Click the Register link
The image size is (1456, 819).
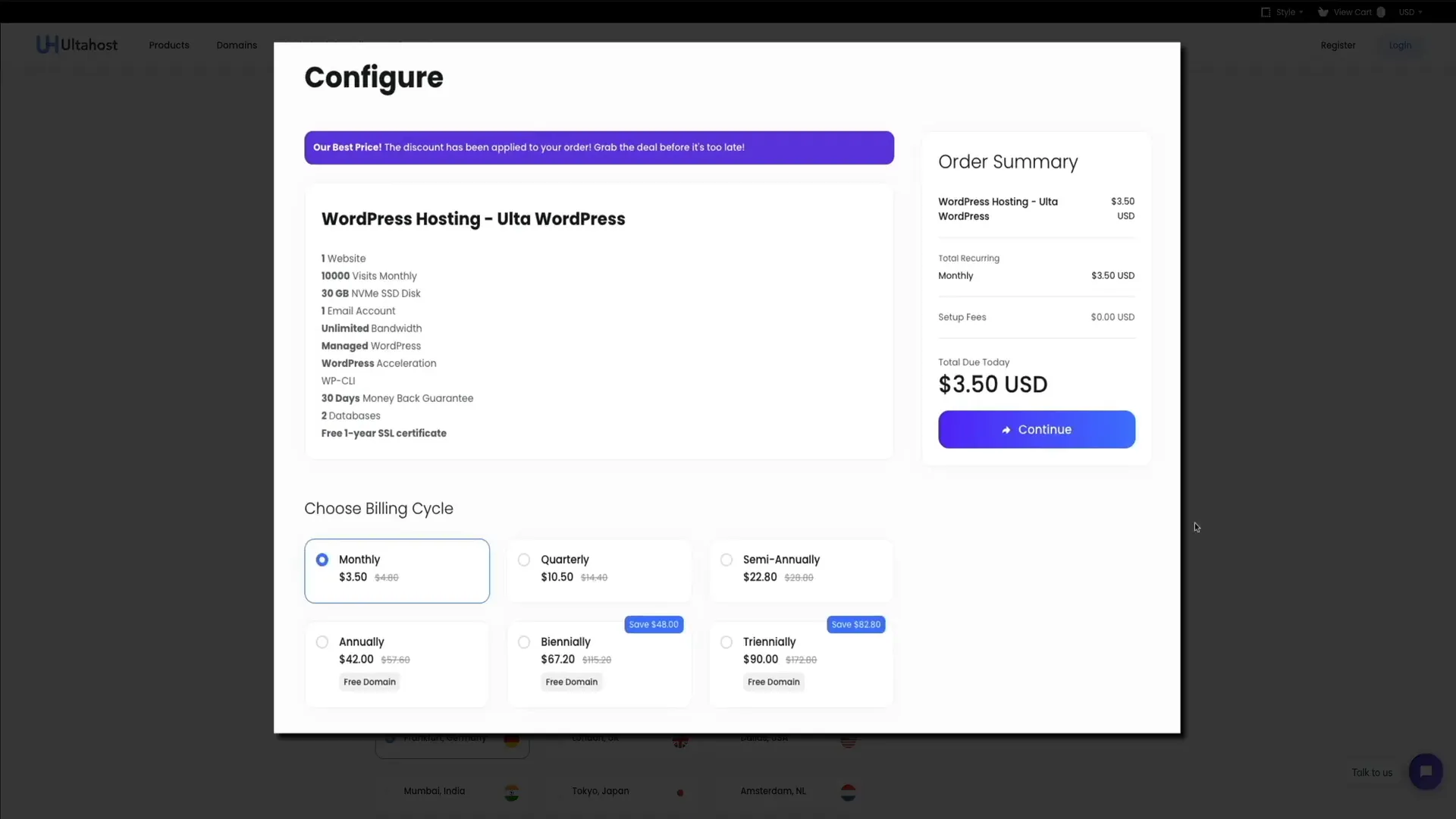click(1338, 45)
